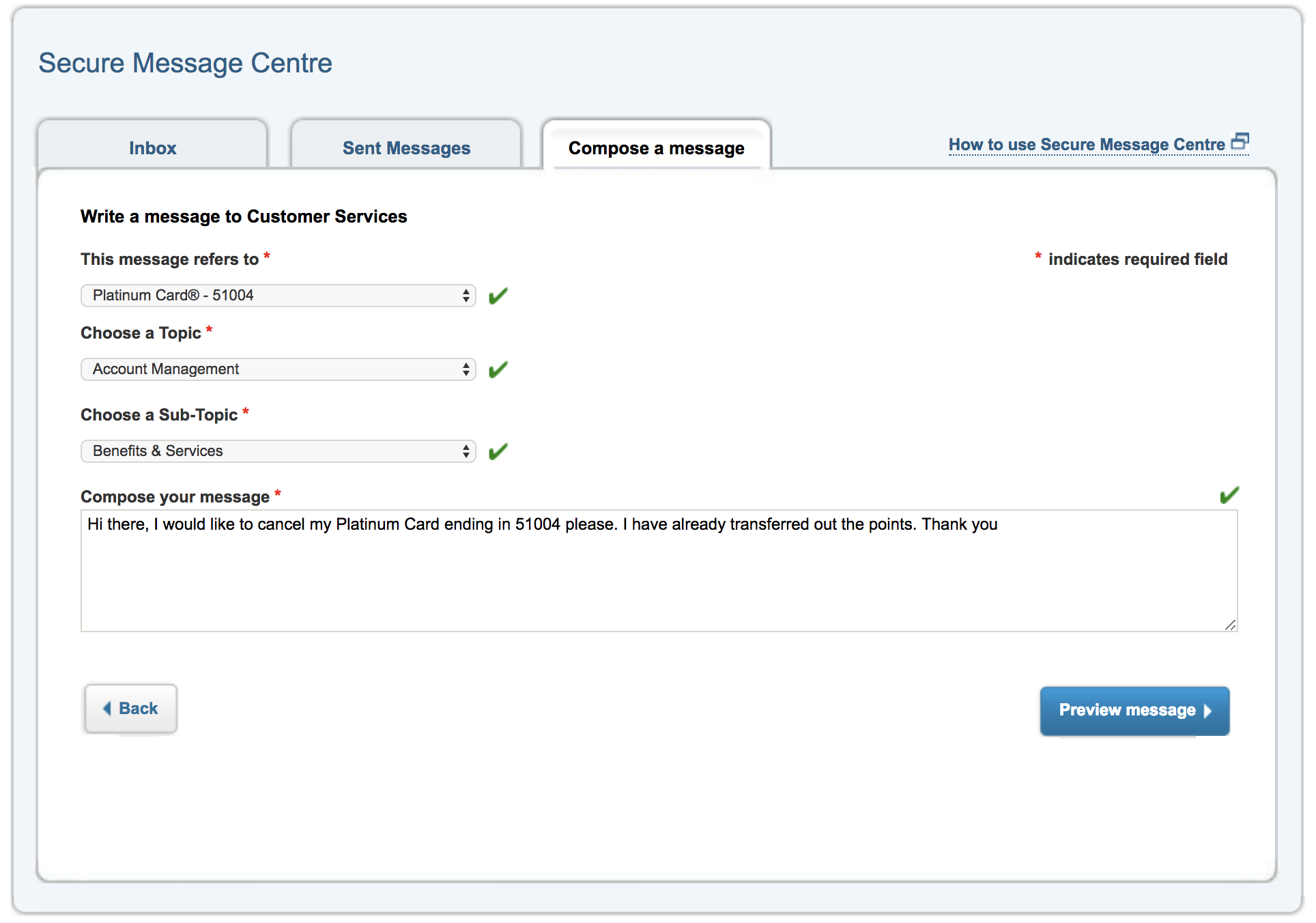Select the Compose a message tab
The image size is (1316, 923).
click(656, 147)
